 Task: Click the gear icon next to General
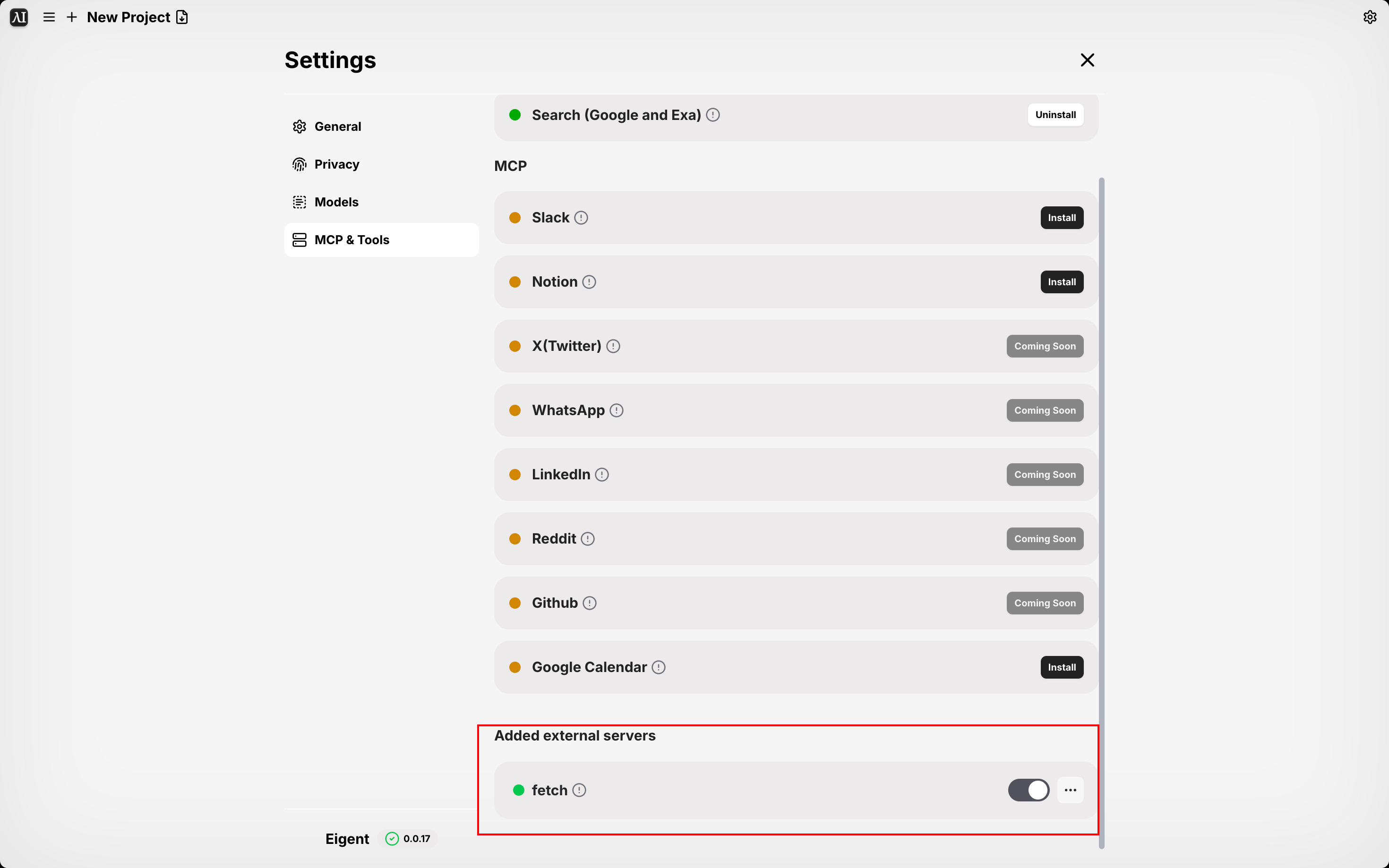[x=299, y=126]
